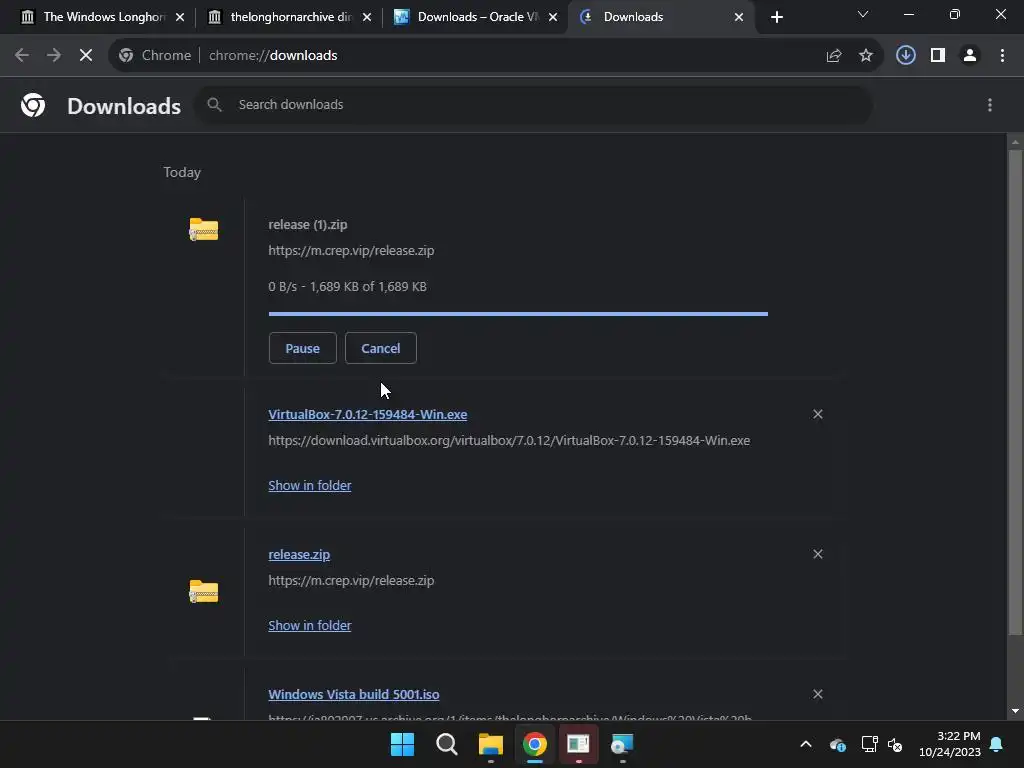The width and height of the screenshot is (1024, 768).
Task: Close The Windows Longhorn tab
Action: click(180, 17)
